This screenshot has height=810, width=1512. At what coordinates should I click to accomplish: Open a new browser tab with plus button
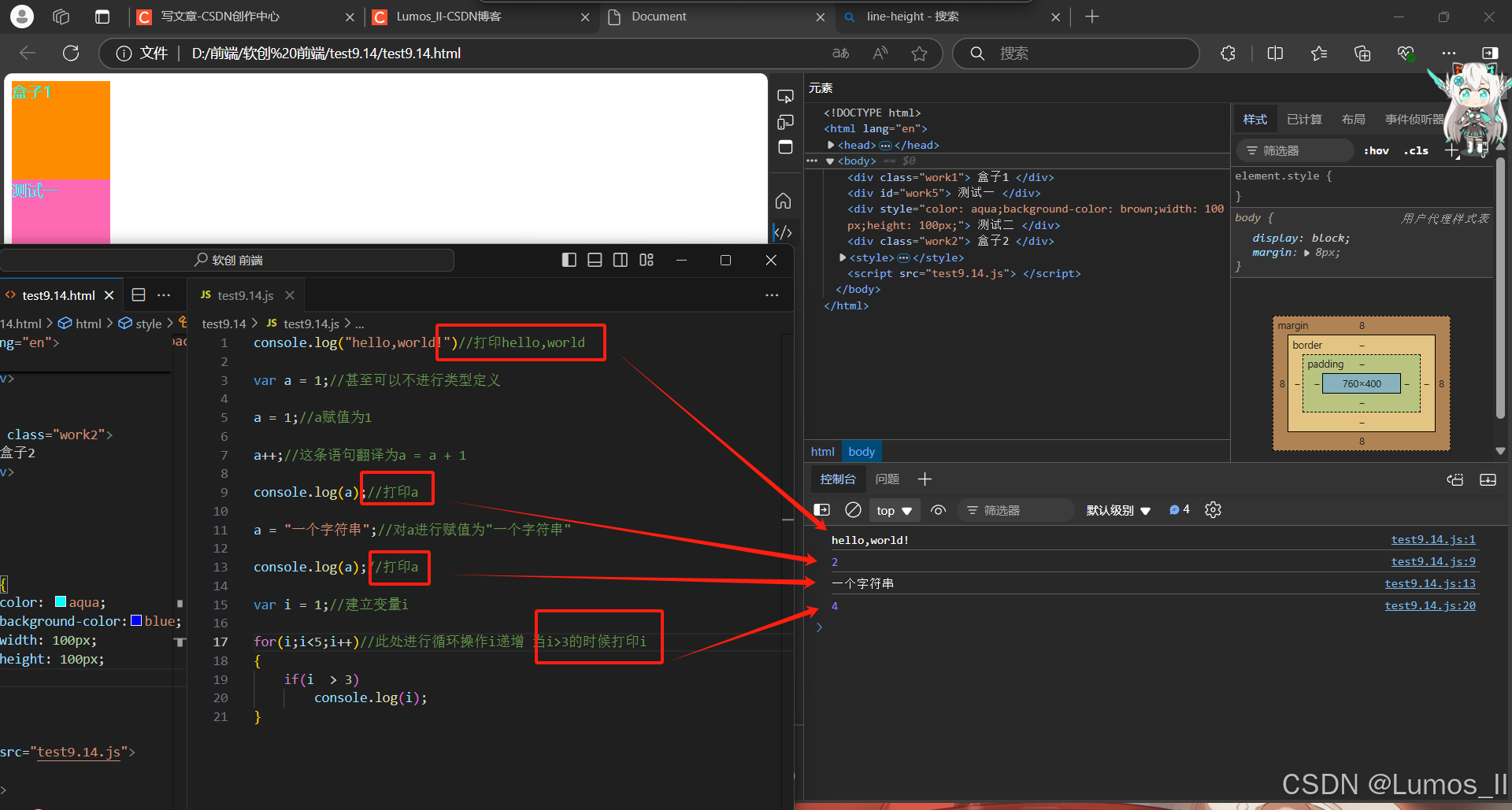click(1092, 17)
